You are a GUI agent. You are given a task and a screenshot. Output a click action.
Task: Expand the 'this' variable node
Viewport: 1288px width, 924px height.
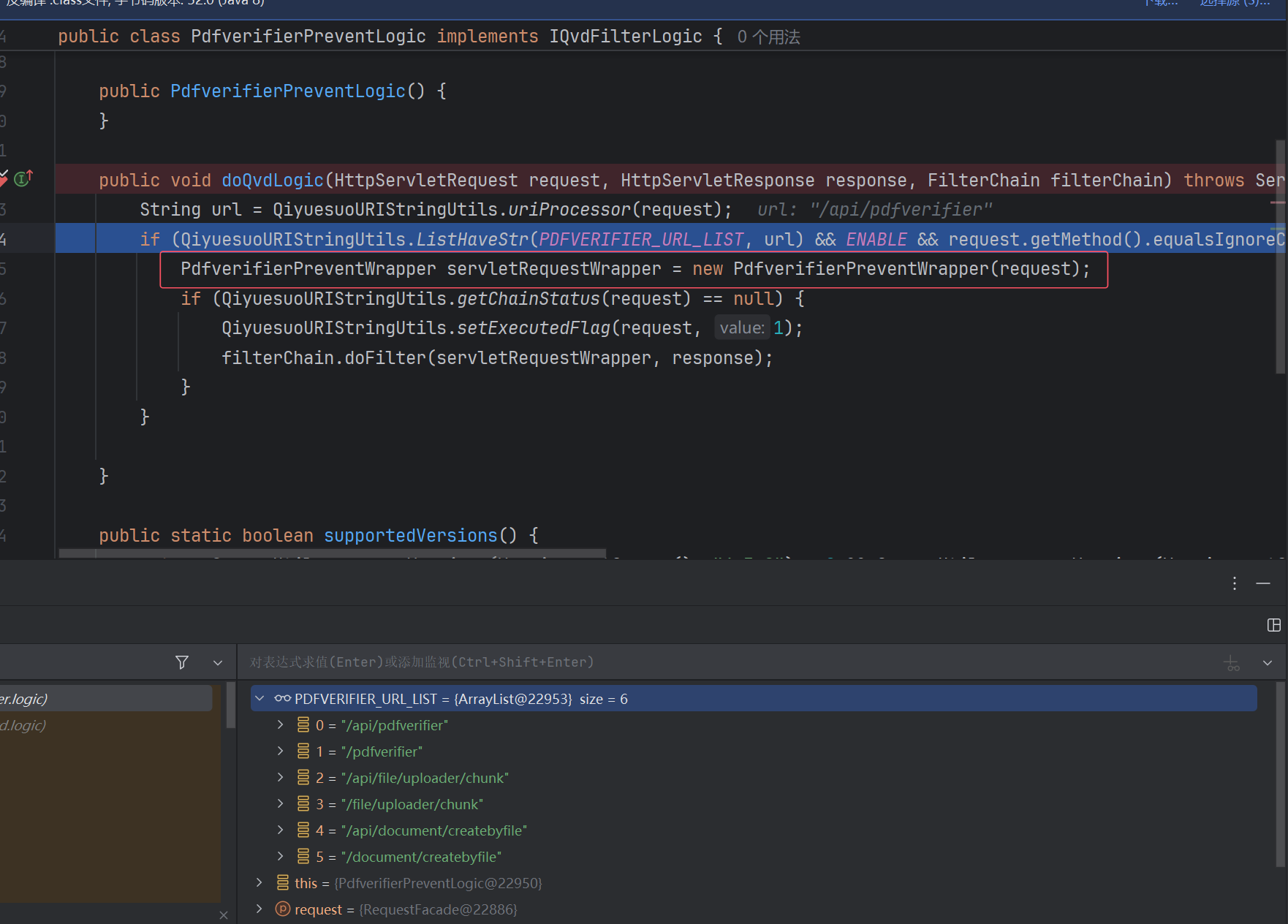click(x=260, y=883)
